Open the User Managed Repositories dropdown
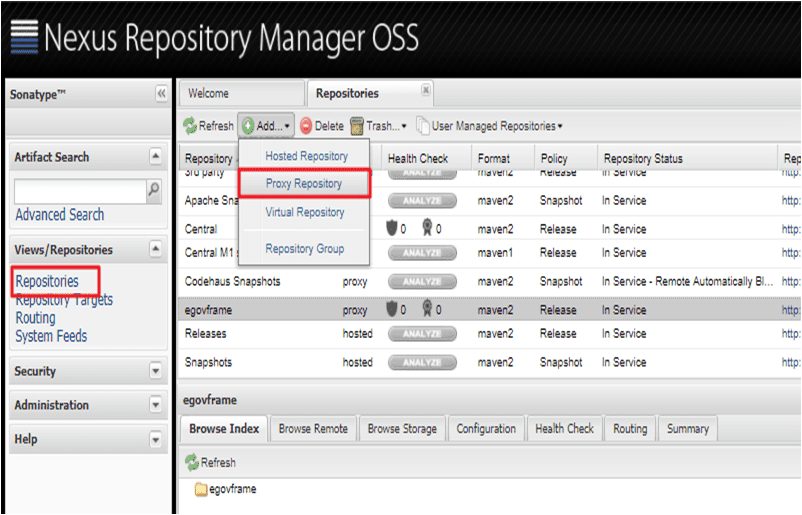Viewport: 802px width, 515px height. click(x=489, y=126)
